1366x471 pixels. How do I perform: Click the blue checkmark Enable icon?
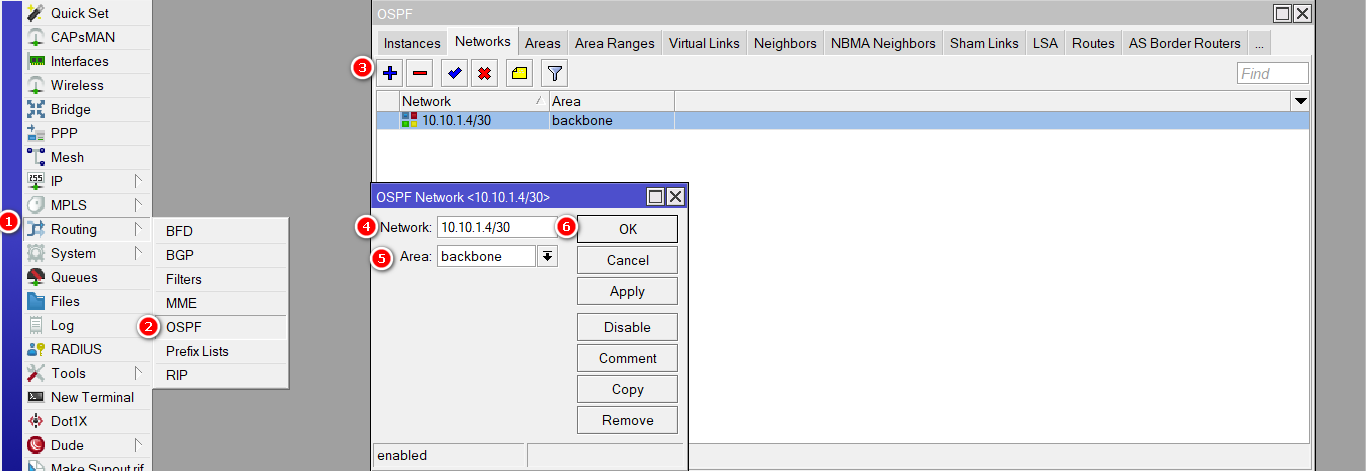pos(455,73)
